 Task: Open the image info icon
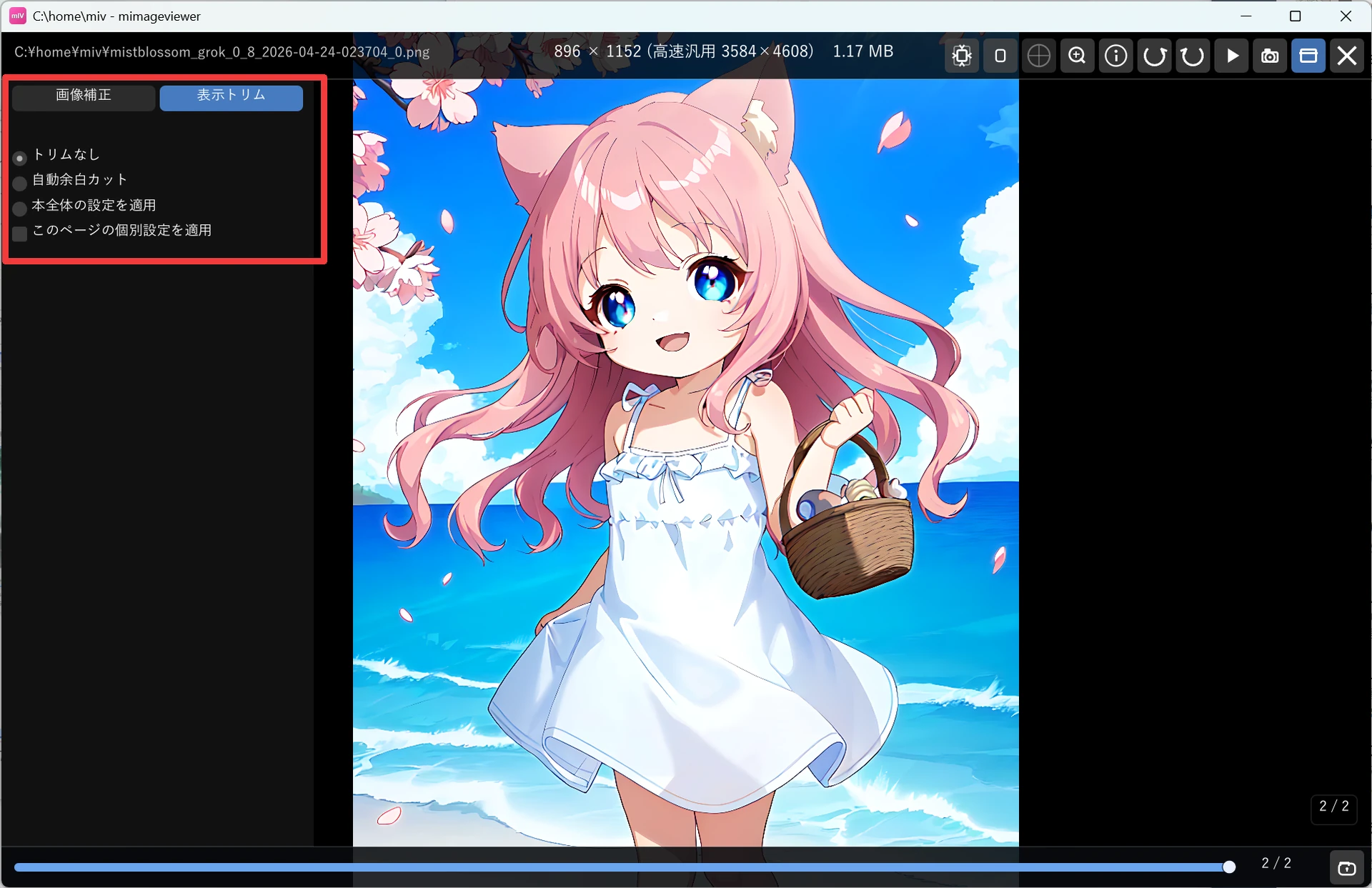tap(1116, 56)
